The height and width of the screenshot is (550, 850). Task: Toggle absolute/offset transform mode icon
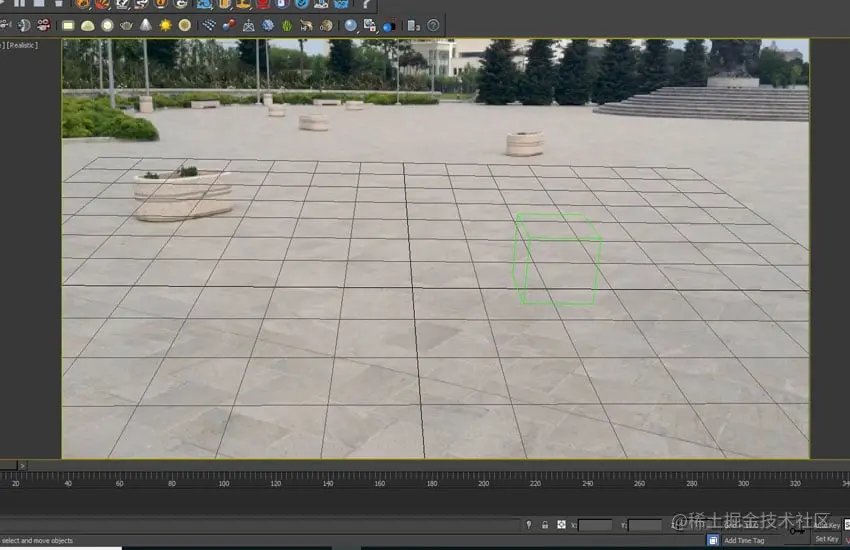pyautogui.click(x=561, y=524)
